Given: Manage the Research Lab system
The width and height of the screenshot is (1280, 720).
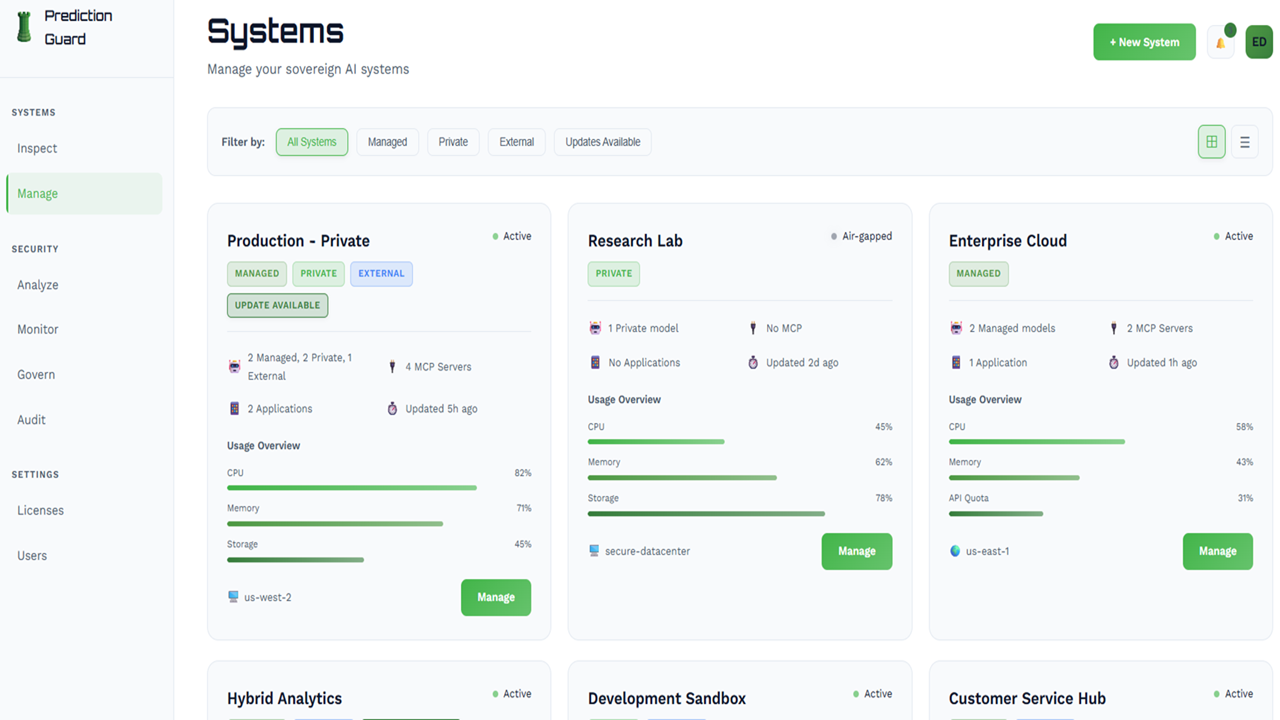Looking at the screenshot, I should tap(857, 551).
